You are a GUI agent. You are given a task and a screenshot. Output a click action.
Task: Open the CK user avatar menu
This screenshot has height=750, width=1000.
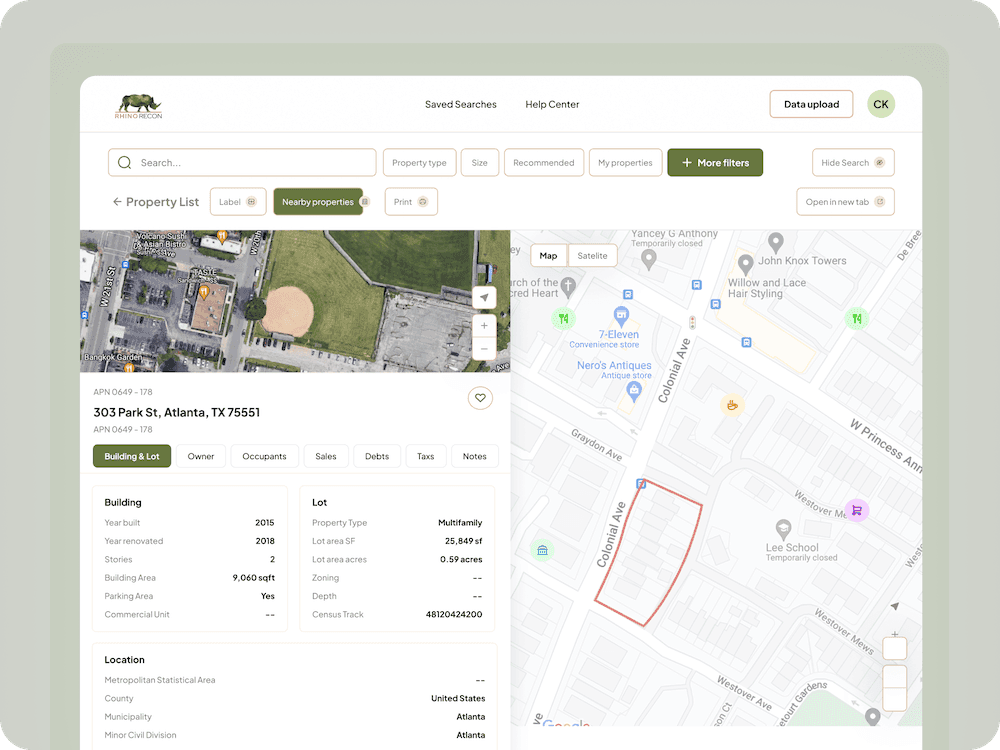[881, 105]
